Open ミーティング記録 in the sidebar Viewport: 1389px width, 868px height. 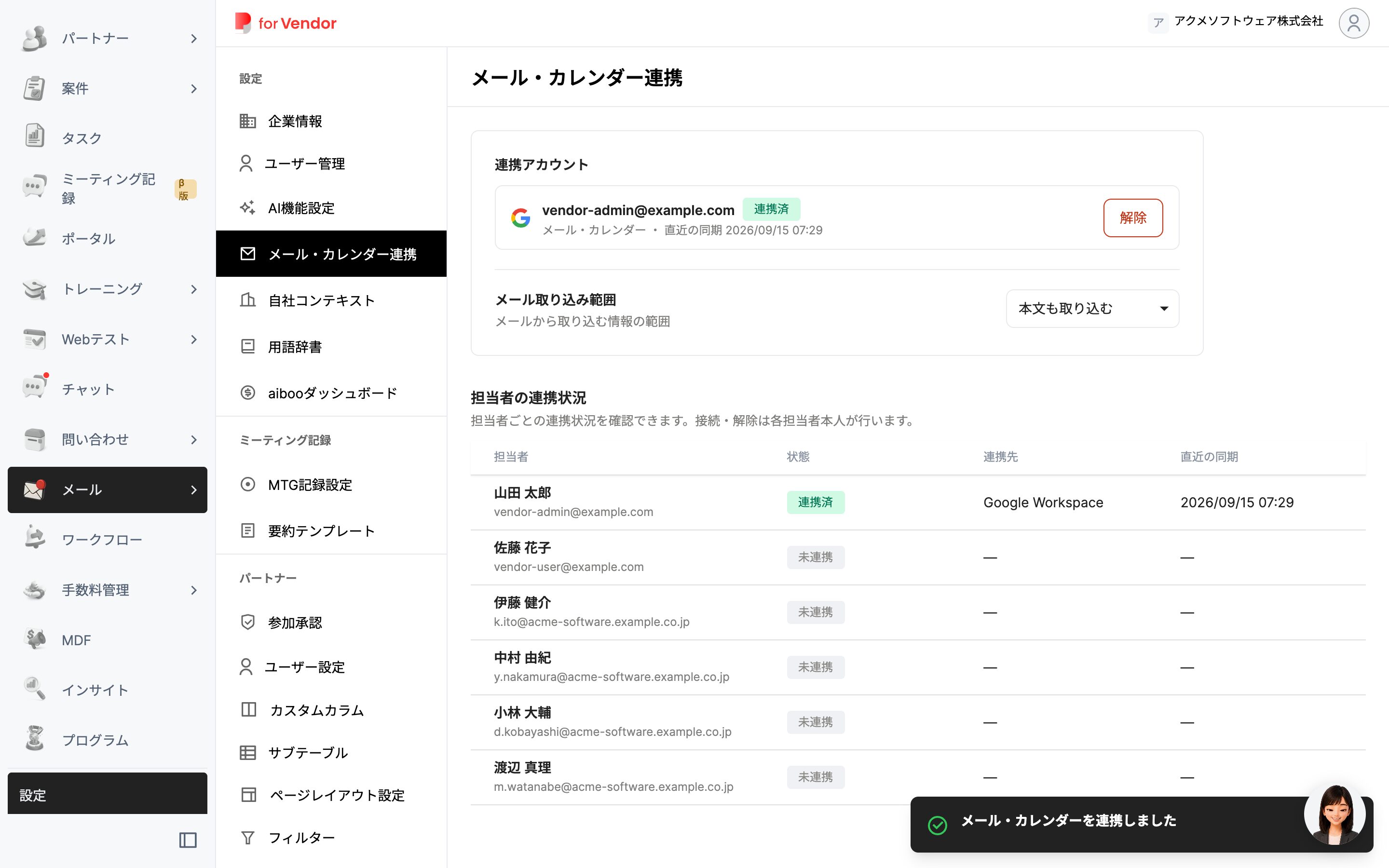coord(108,188)
